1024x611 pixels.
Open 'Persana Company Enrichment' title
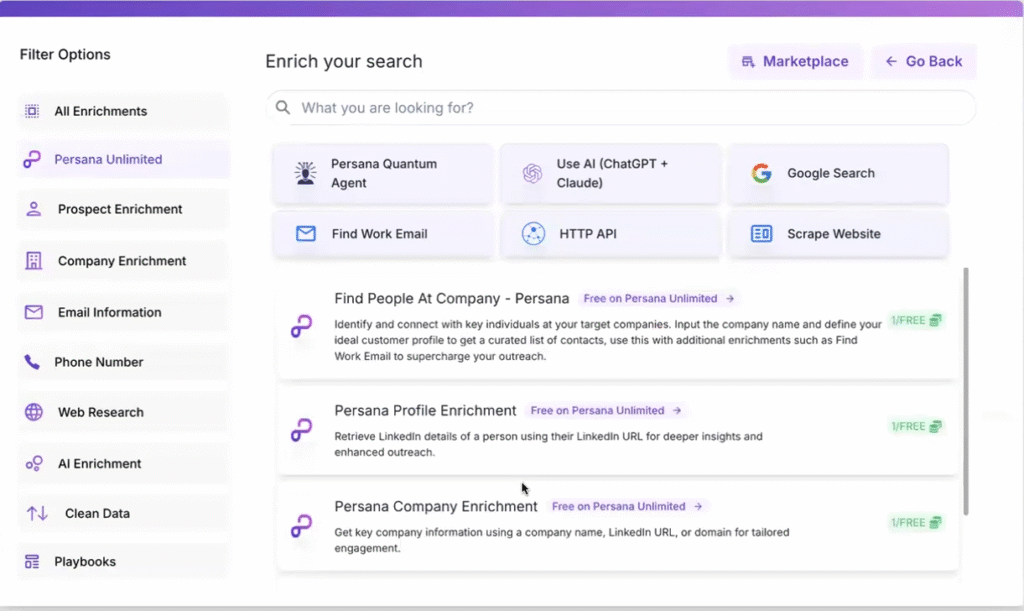tap(436, 507)
